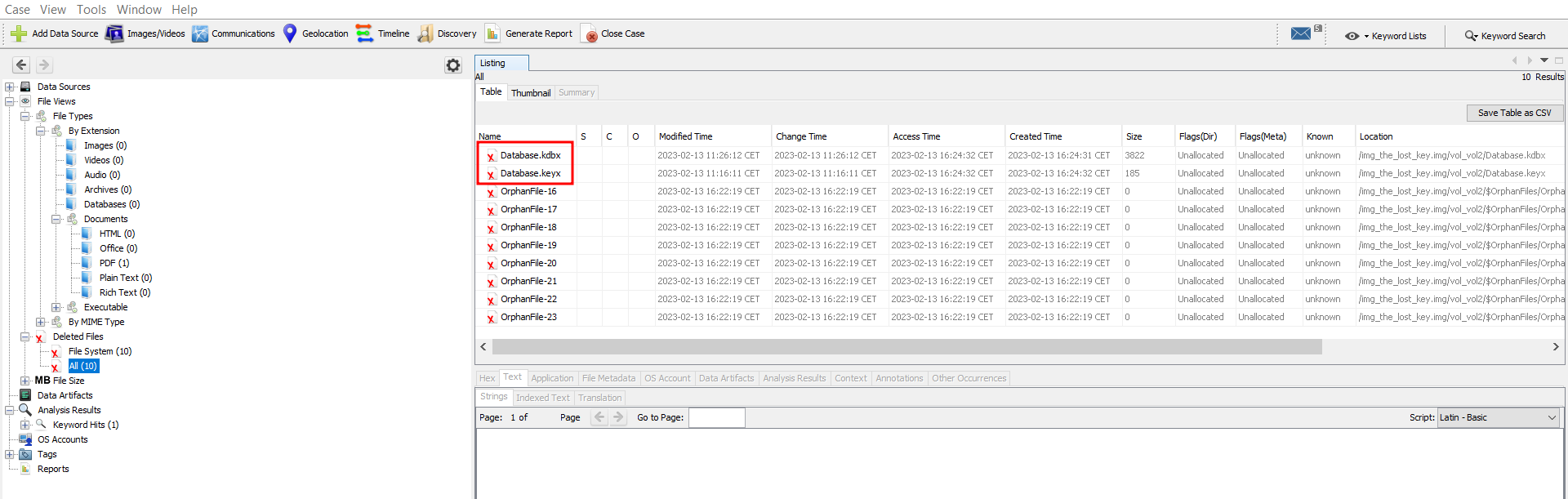This screenshot has width=1568, height=499.
Task: Select the OrphanFile-16 row
Action: (1020, 191)
